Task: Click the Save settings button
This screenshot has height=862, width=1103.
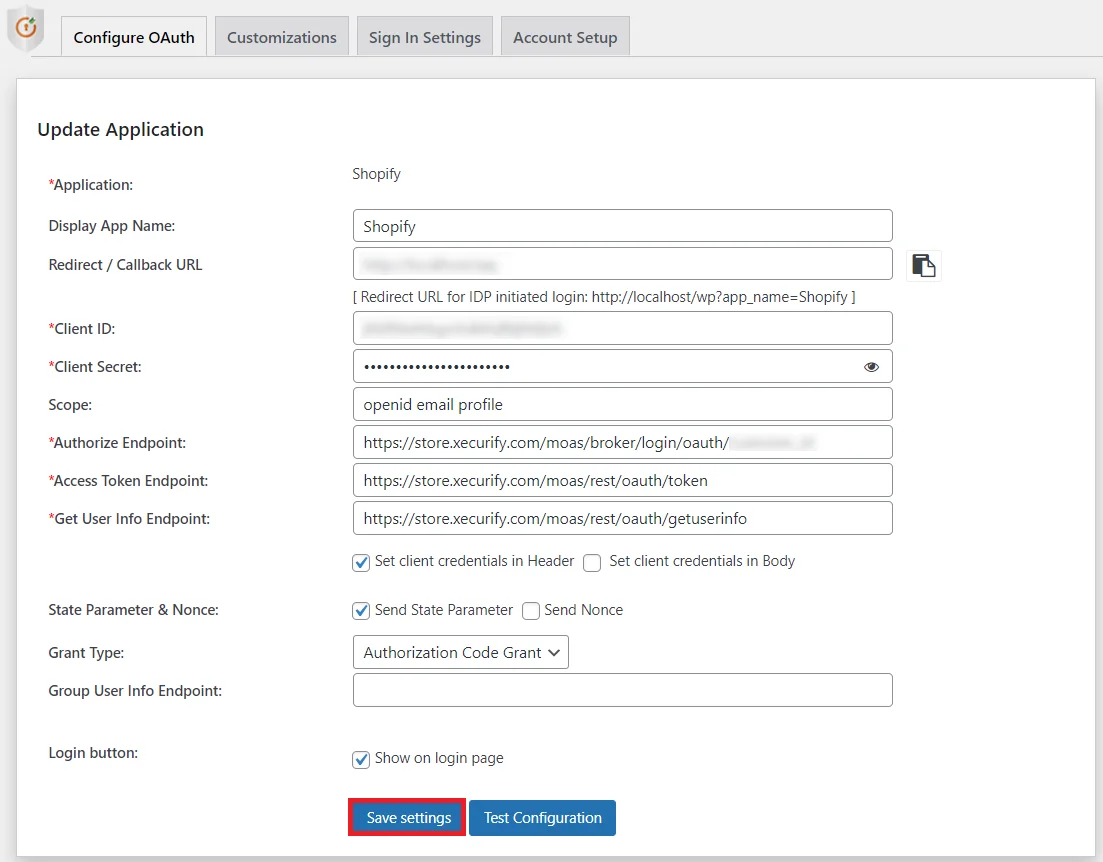Action: point(406,817)
